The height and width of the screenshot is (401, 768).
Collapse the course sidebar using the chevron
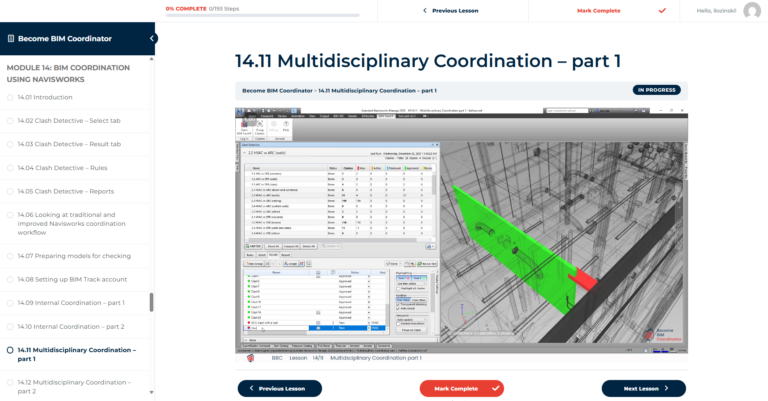tap(152, 39)
